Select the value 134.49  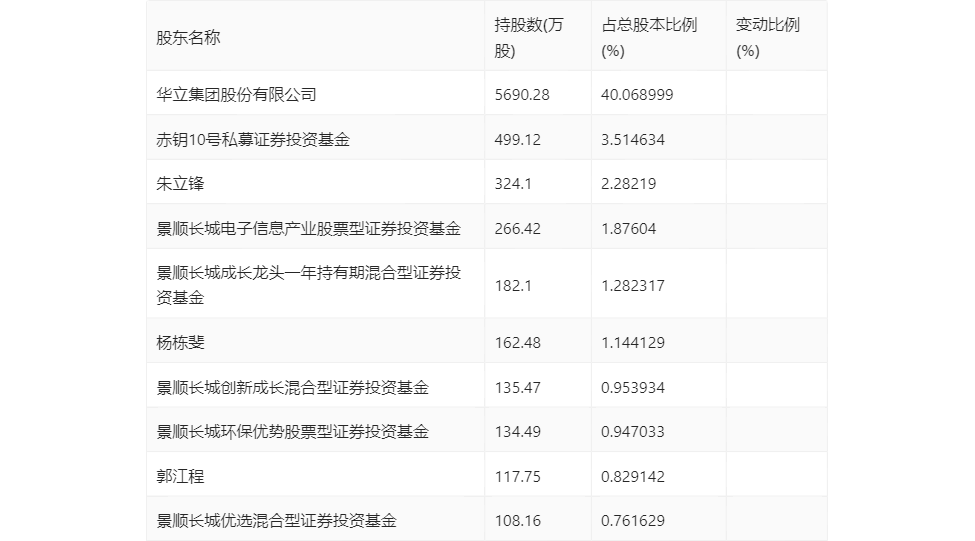518,432
